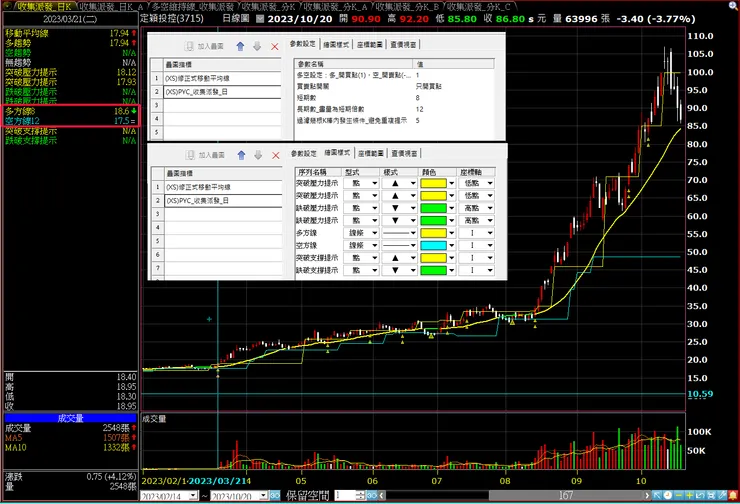Open 座標範圍 tab in the upper panel
740x504 pixels.
[370, 44]
